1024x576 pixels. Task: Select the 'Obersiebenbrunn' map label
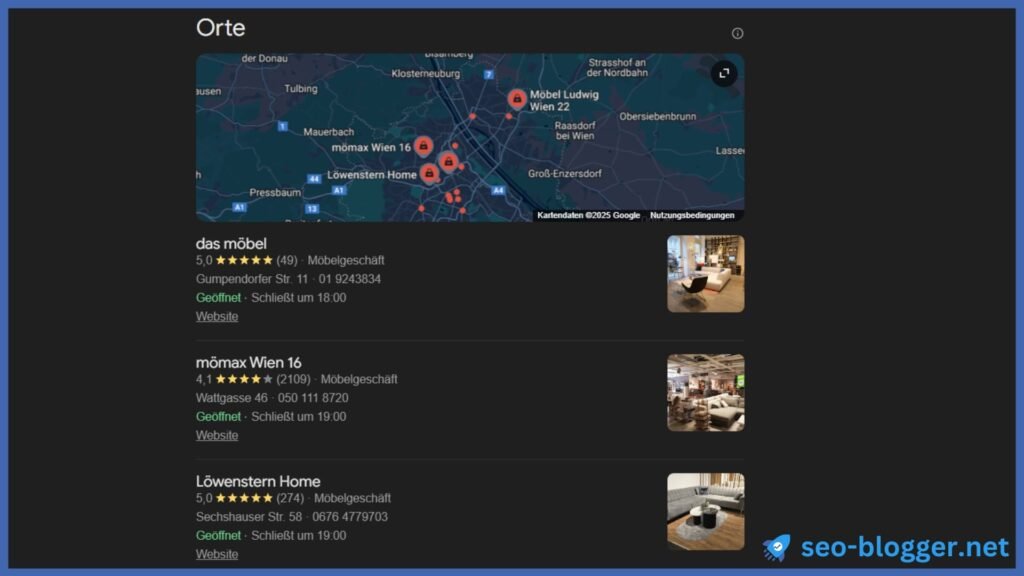tap(658, 116)
